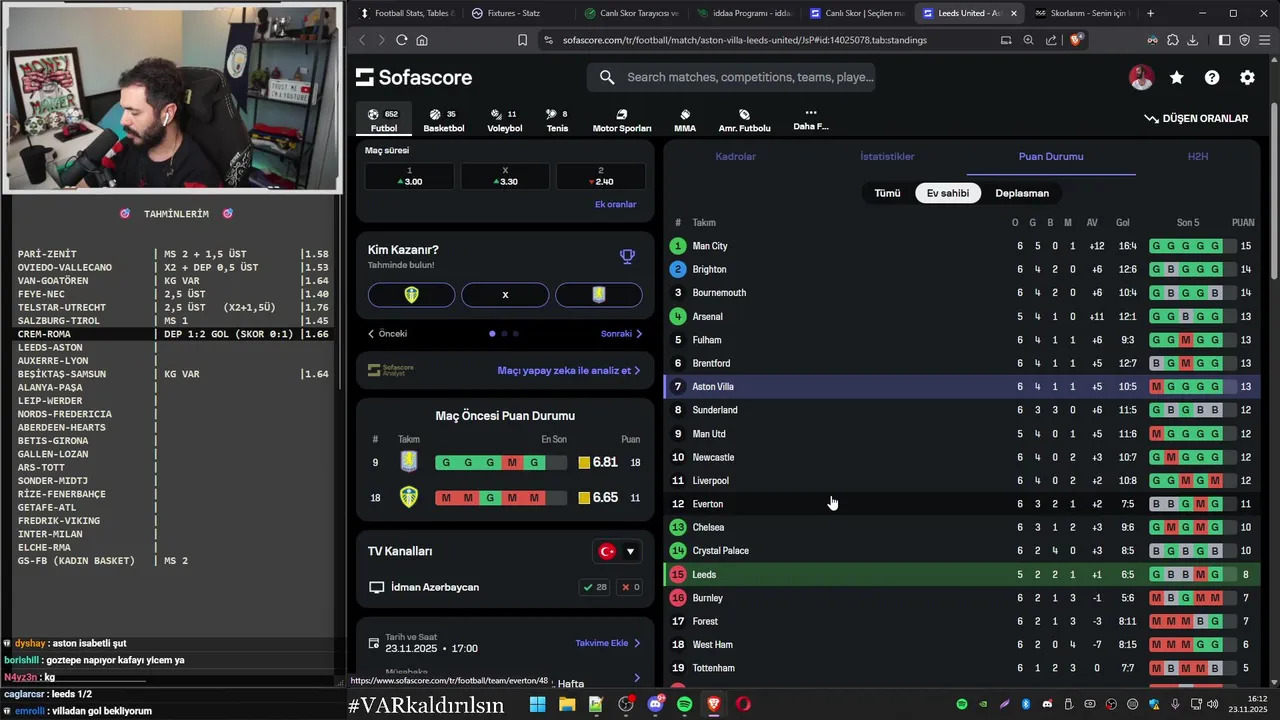Click the green checkmark vote 28
1280x720 pixels.
595,587
